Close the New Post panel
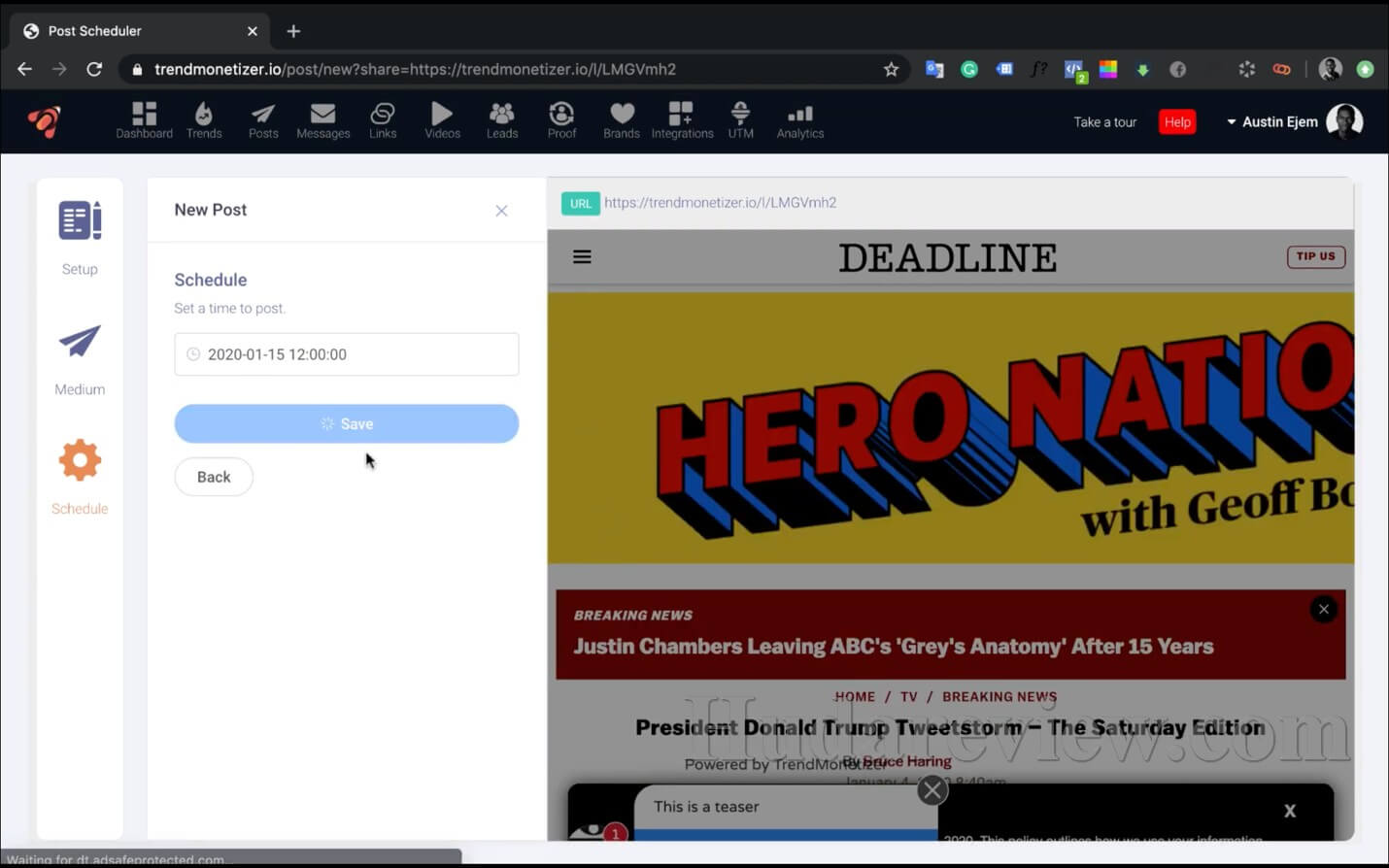Image resolution: width=1389 pixels, height=868 pixels. tap(501, 211)
